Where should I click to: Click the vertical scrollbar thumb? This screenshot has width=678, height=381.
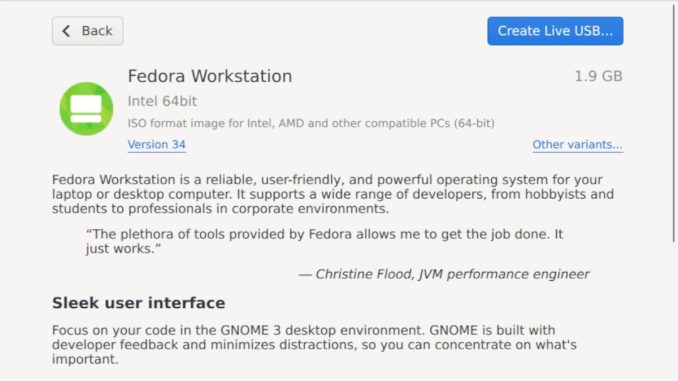pos(674,123)
